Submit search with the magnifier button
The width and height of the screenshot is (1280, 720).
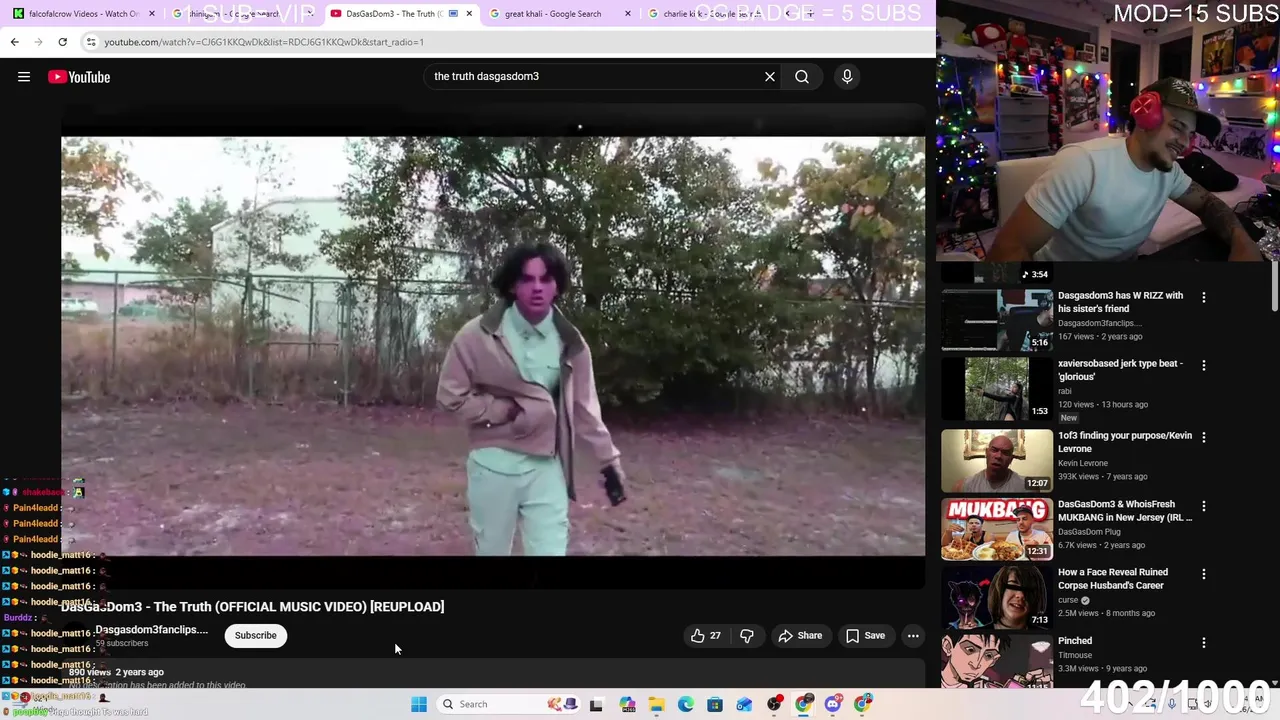pos(802,77)
